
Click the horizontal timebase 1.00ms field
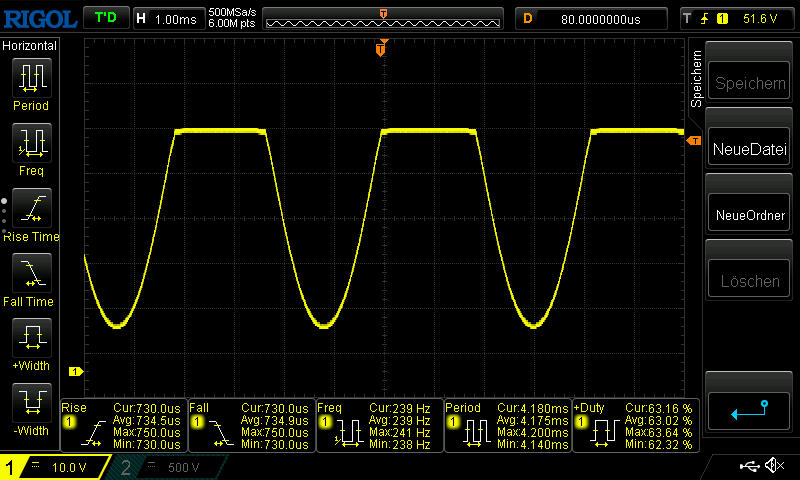click(x=168, y=19)
